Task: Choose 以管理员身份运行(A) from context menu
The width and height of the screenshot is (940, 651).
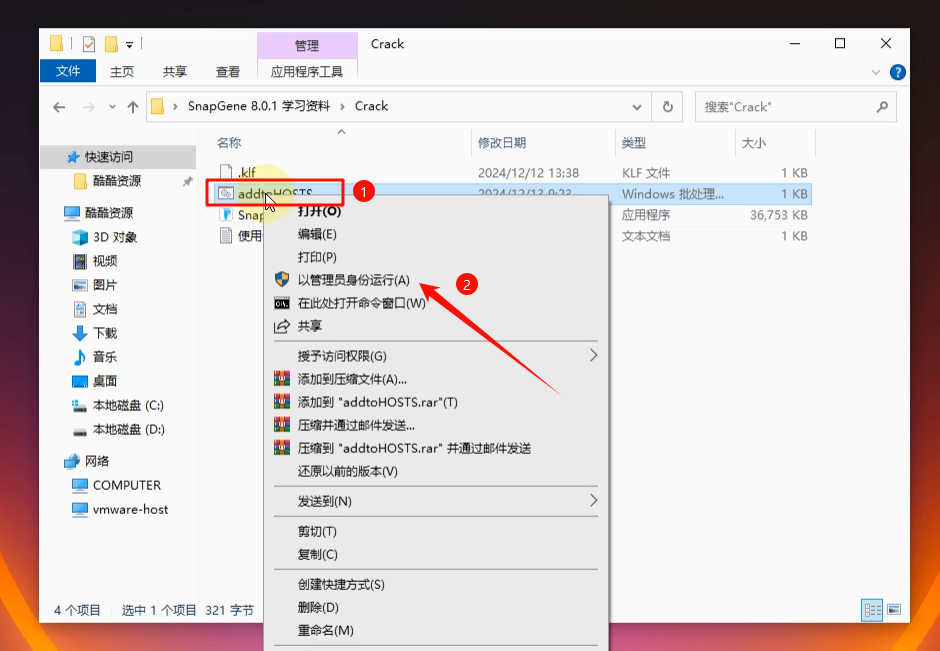Action: (x=353, y=280)
